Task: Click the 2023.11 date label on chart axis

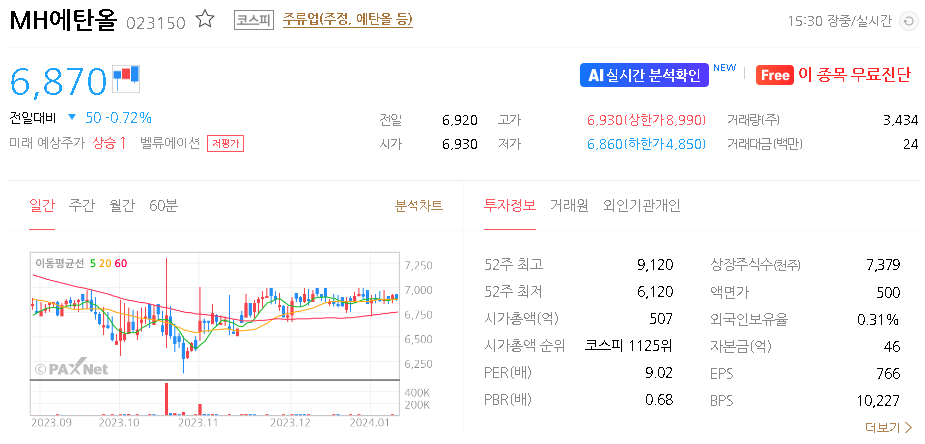Action: [199, 423]
